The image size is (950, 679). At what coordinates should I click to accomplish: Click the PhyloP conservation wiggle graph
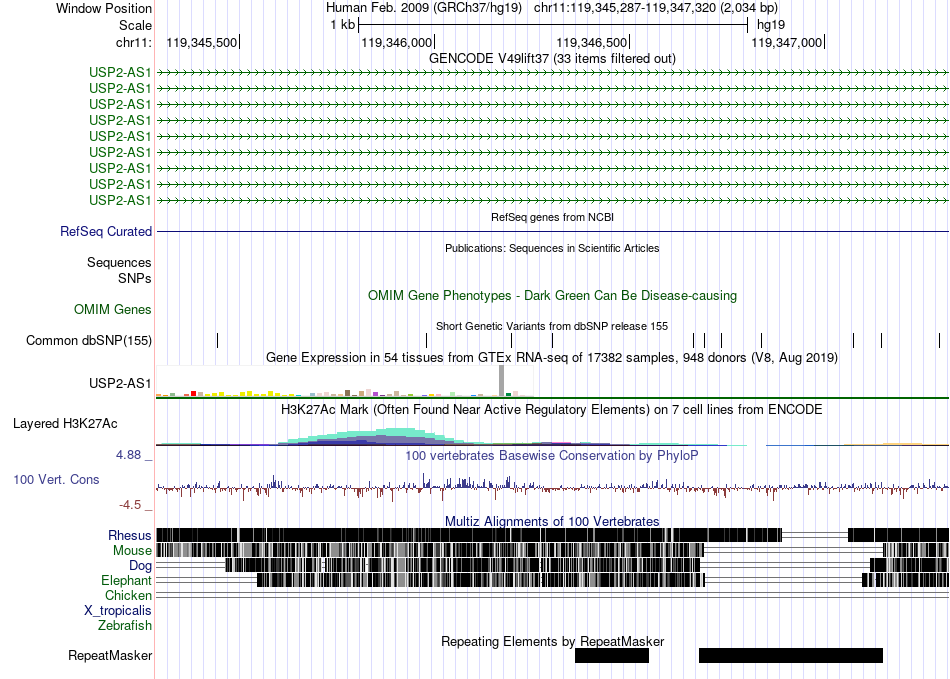coord(553,488)
